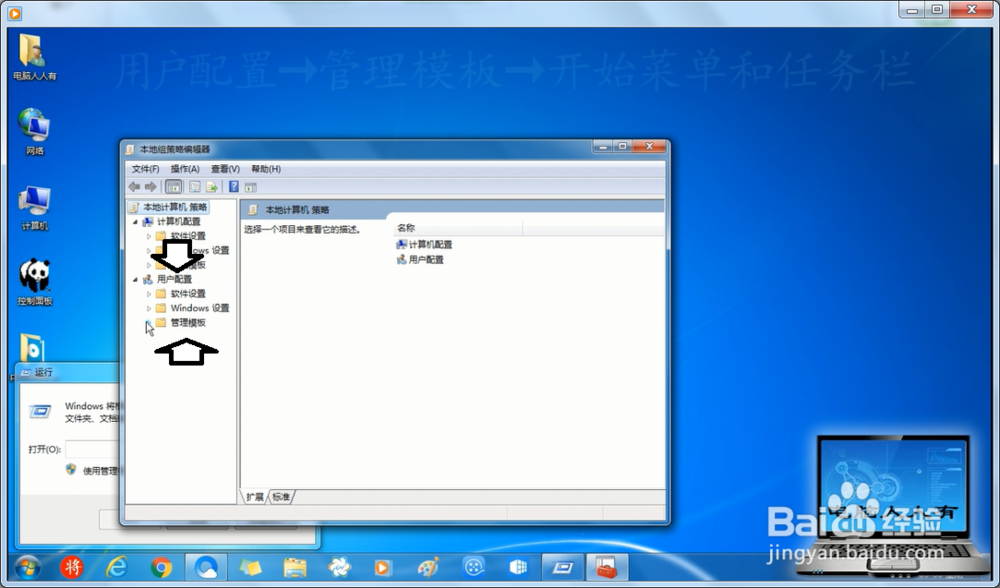Select 管理模板 under 用户配置
1000x588 pixels.
click(x=188, y=323)
